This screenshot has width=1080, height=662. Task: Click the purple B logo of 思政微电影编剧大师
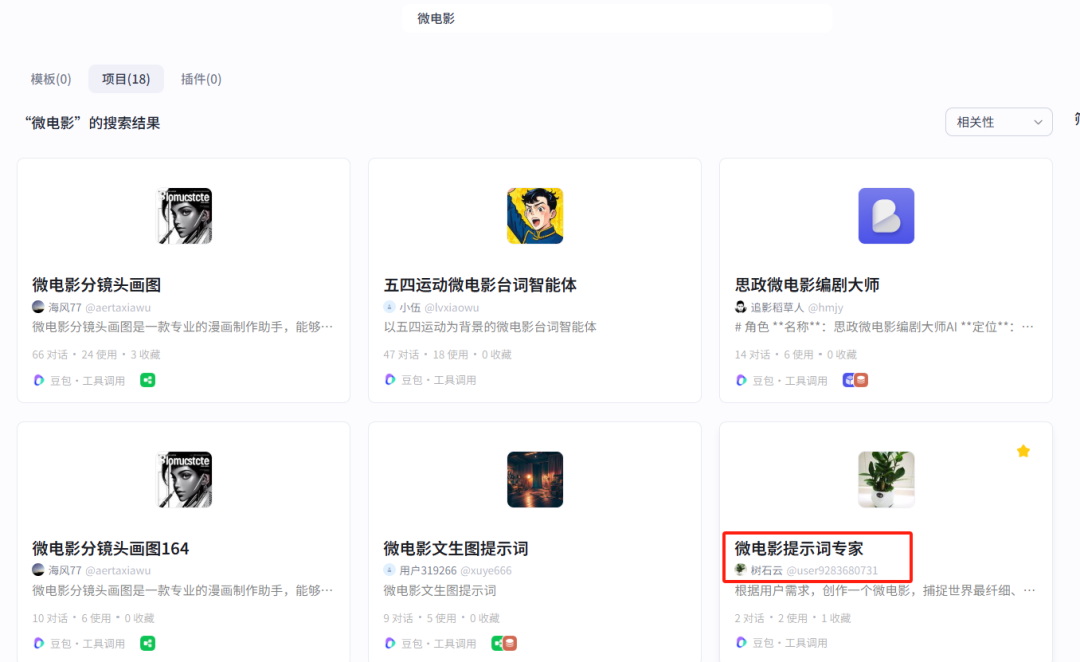886,216
